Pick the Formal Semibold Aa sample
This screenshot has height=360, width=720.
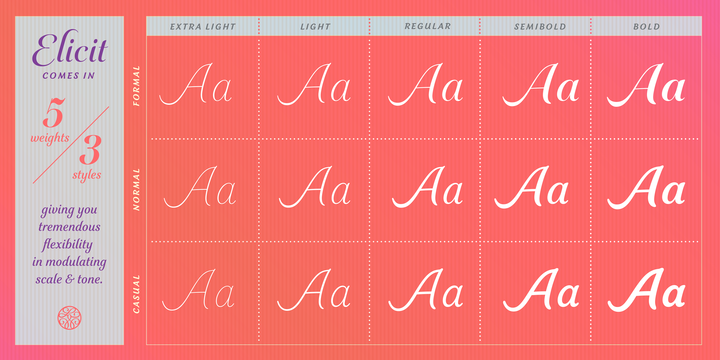[540, 84]
